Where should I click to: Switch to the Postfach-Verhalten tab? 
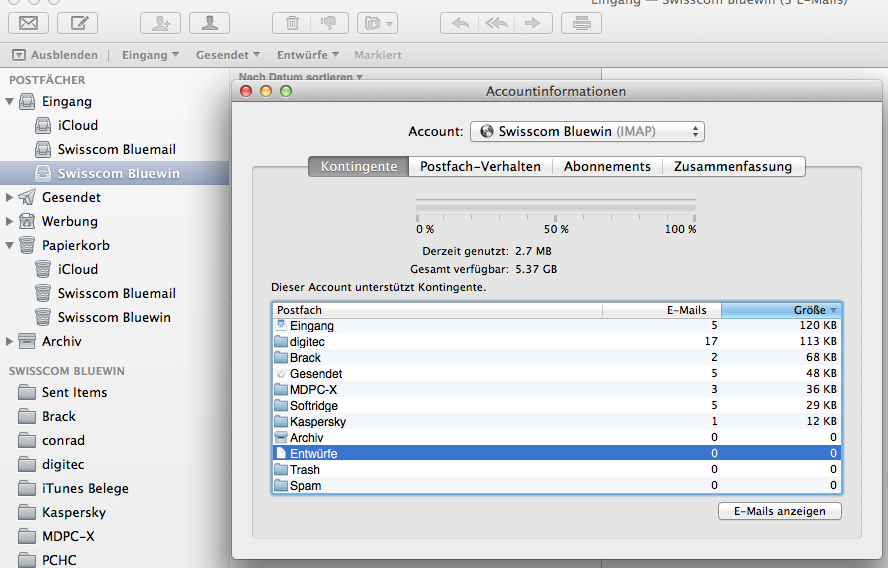point(480,166)
